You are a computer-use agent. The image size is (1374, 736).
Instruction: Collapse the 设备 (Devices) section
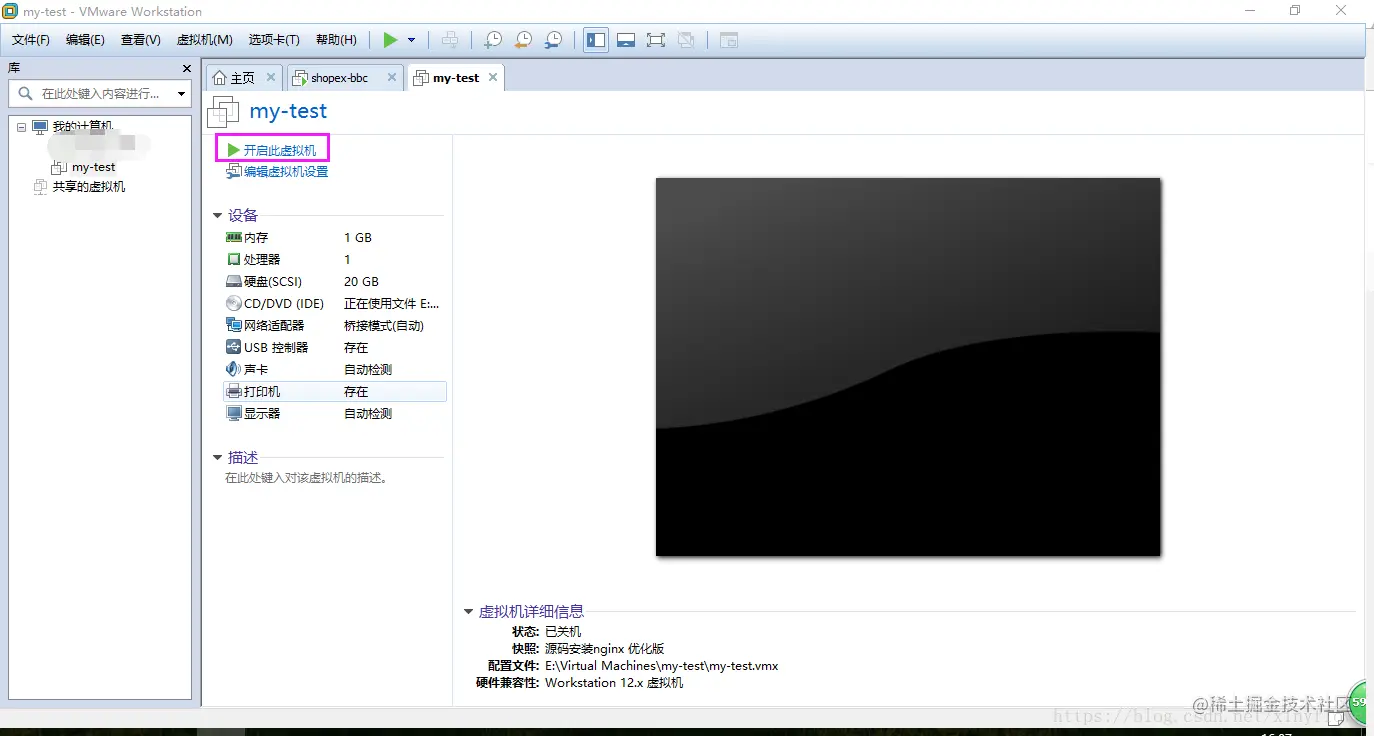217,215
